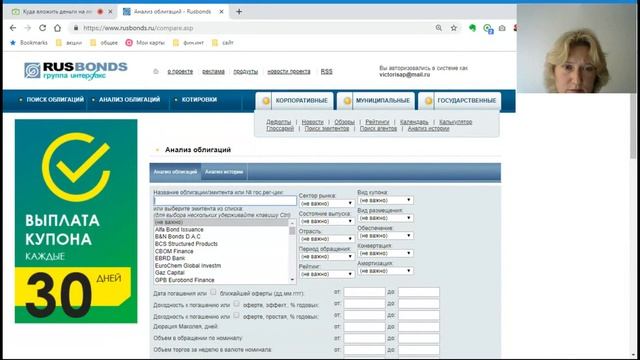Click the browser forward arrow
Screen dimensions: 640x360
(x=28, y=28)
